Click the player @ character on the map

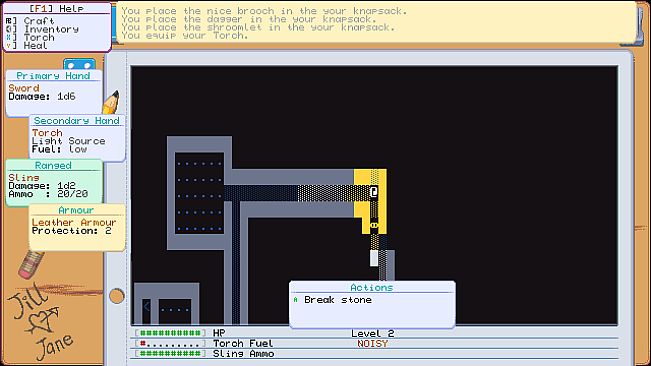pos(374,191)
